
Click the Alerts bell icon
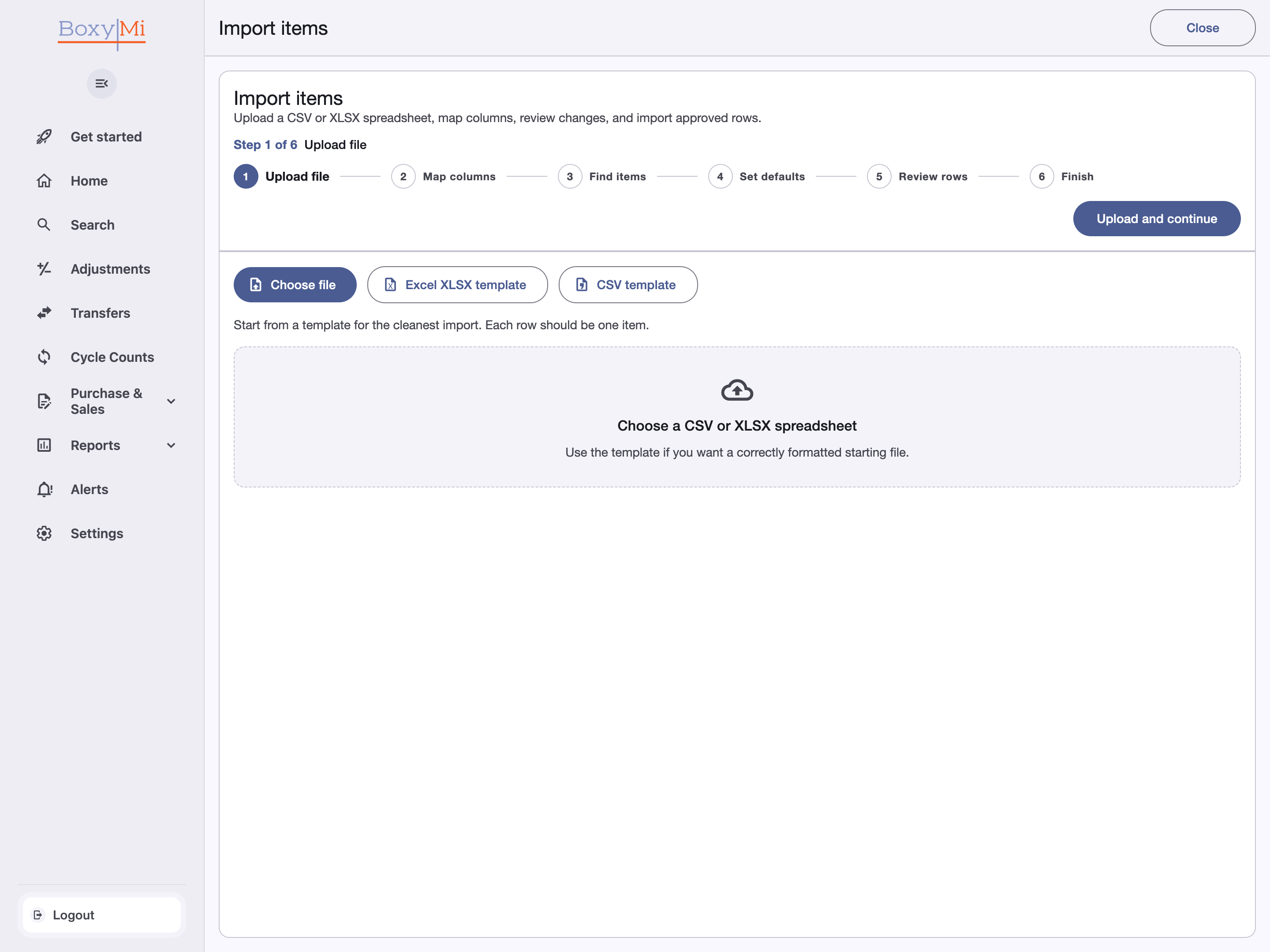click(x=44, y=490)
